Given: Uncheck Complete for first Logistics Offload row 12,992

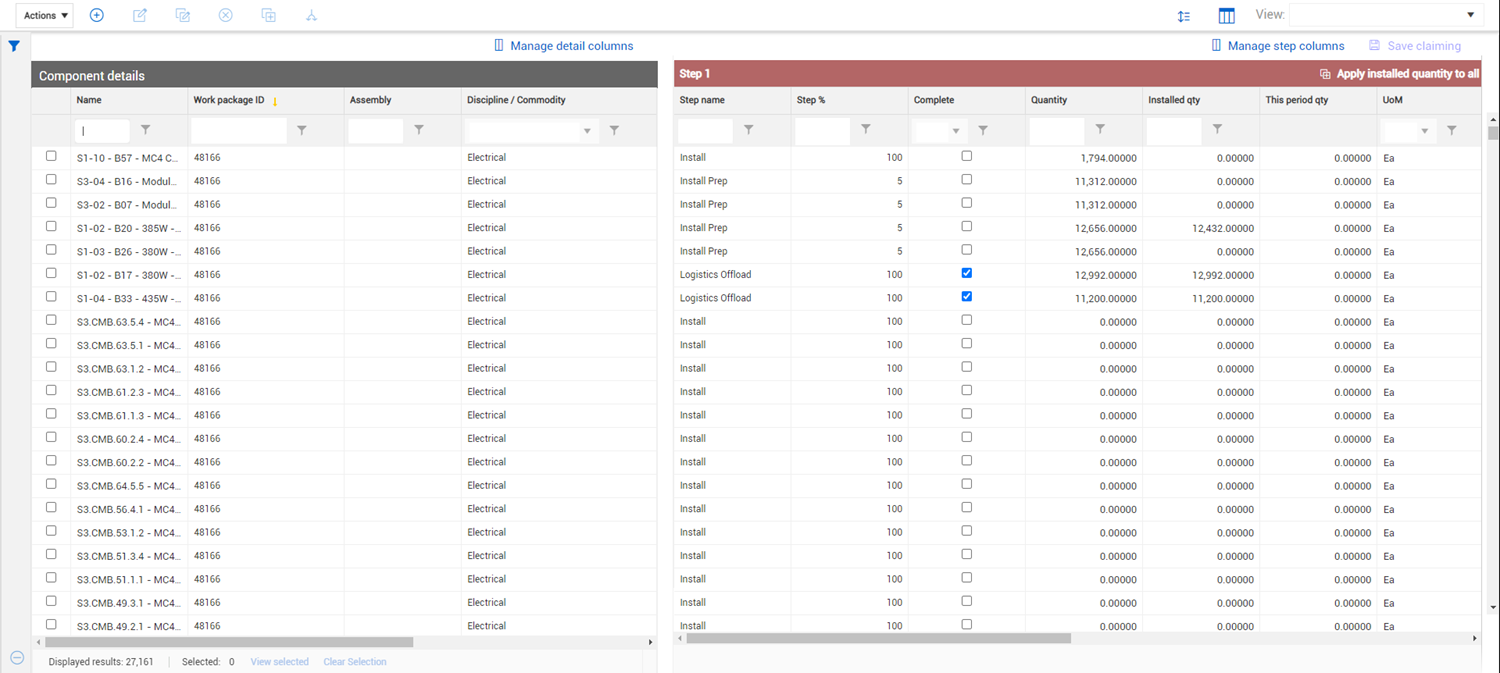Looking at the screenshot, I should pos(966,273).
